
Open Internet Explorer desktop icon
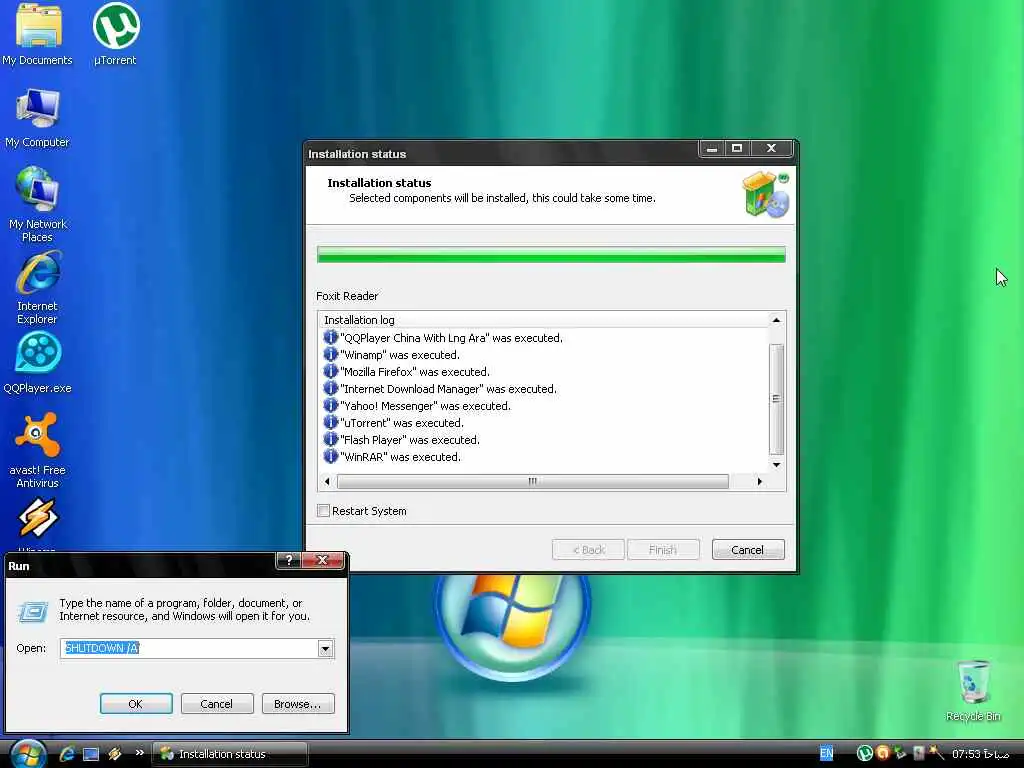click(x=37, y=287)
